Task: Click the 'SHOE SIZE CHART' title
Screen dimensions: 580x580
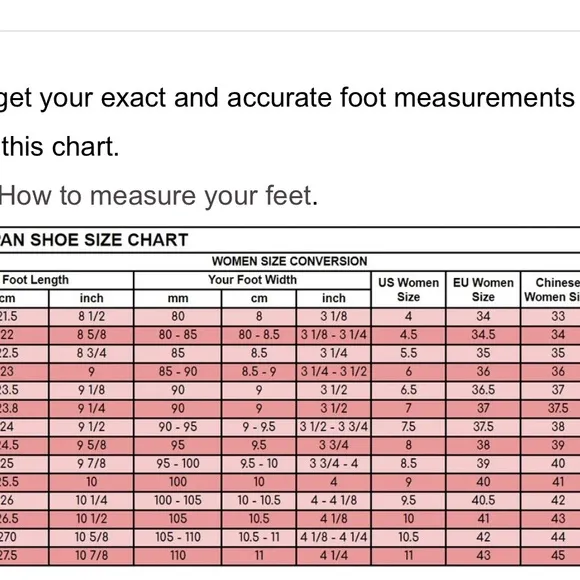Action: pyautogui.click(x=109, y=240)
